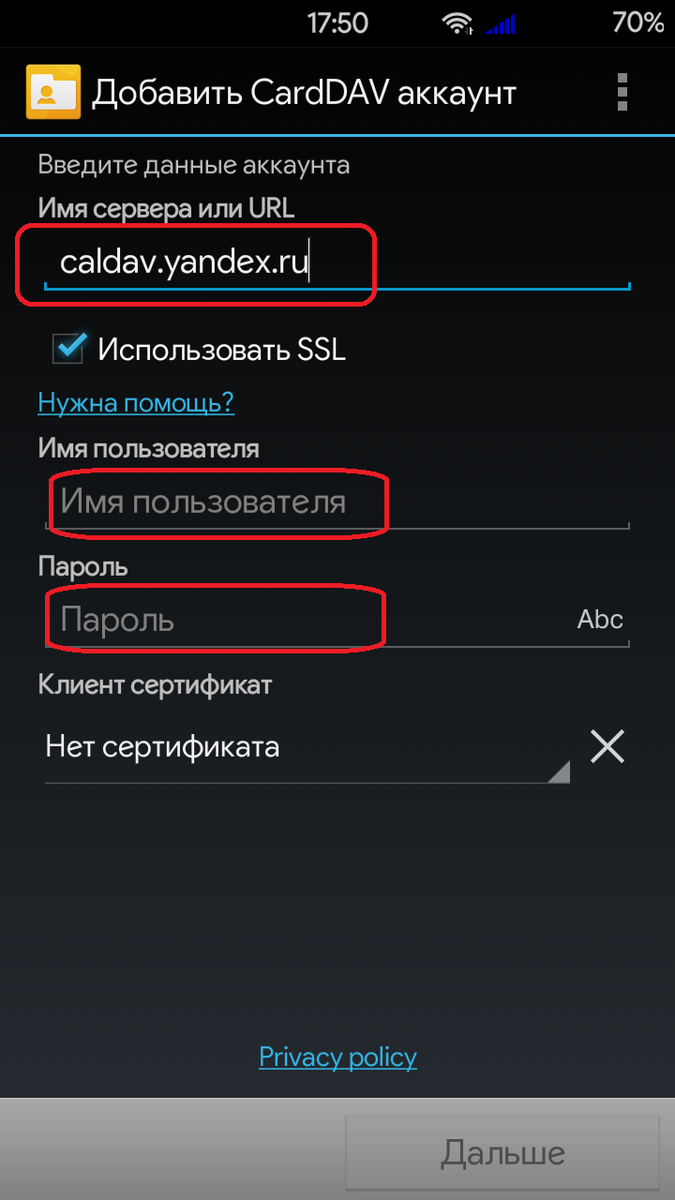Tap the 17:50 clock in status bar
Viewport: 675px width, 1200px height.
pos(337,22)
